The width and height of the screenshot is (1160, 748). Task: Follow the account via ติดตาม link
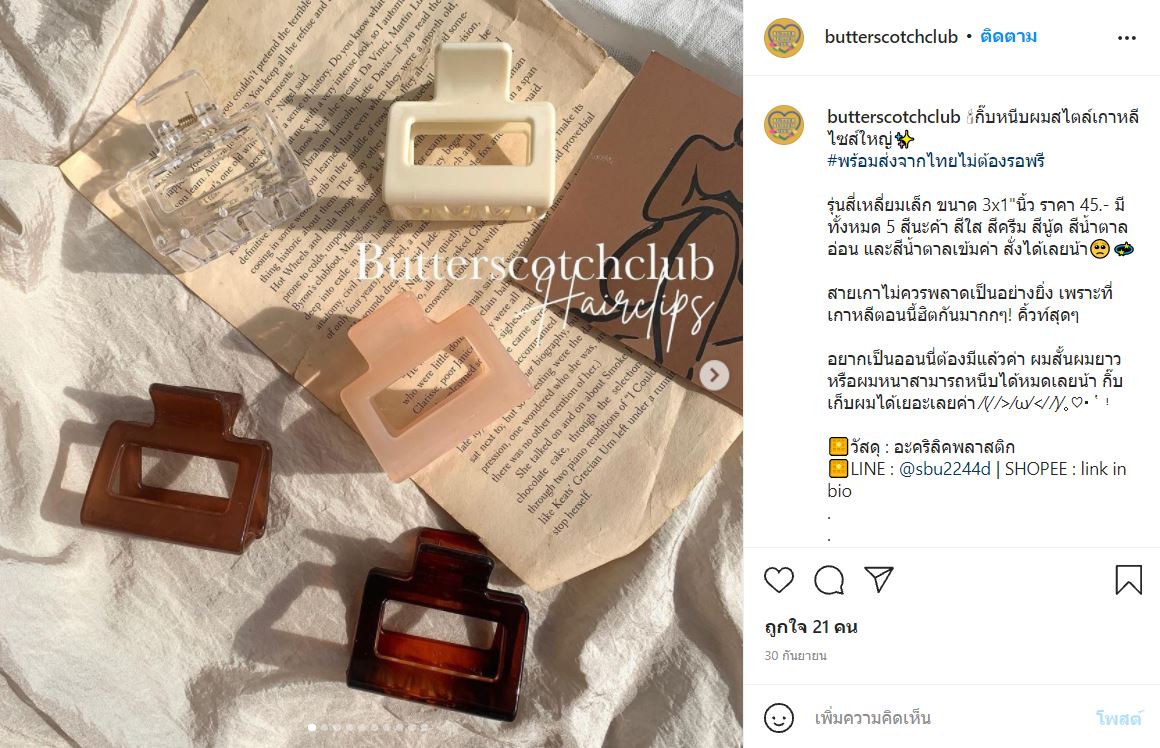[x=1008, y=36]
